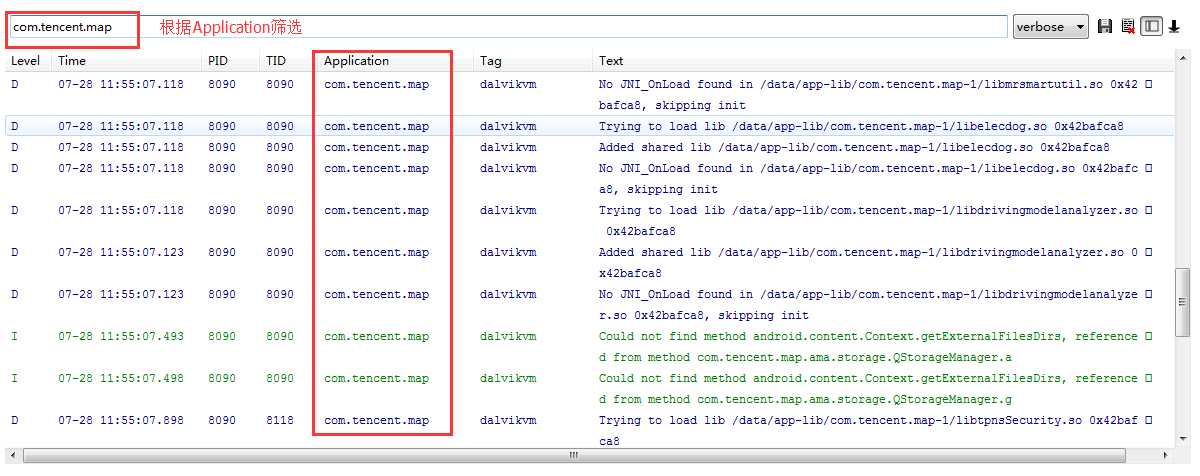
Task: Select the line ending 'QStorageManager.a'
Action: coord(590,347)
